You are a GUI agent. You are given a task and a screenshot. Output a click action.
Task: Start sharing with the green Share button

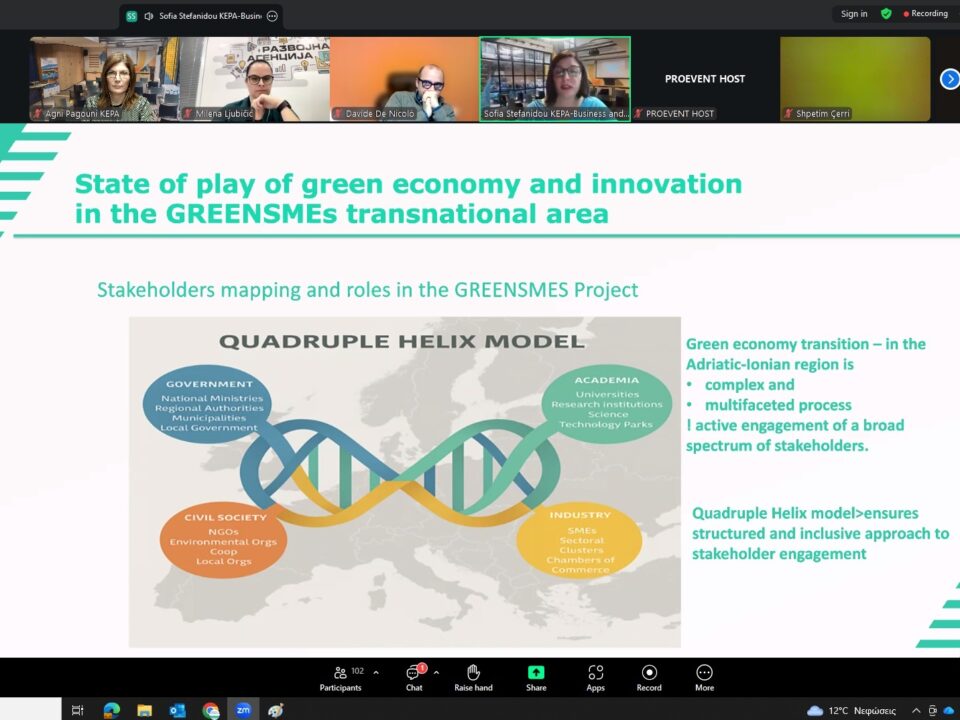536,677
